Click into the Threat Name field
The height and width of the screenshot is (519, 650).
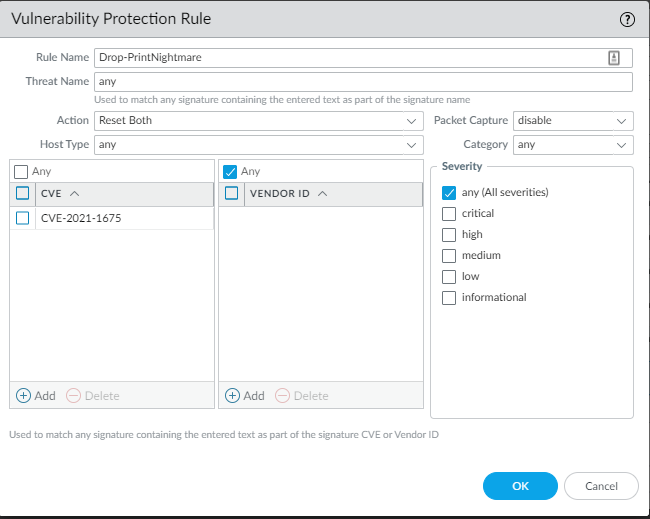pyautogui.click(x=360, y=82)
